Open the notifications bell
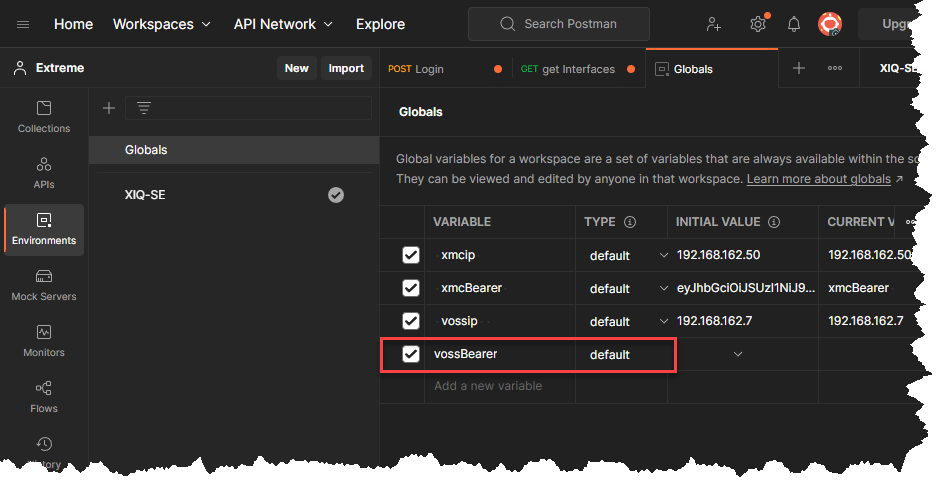Viewport: 937px width, 485px height. [794, 24]
